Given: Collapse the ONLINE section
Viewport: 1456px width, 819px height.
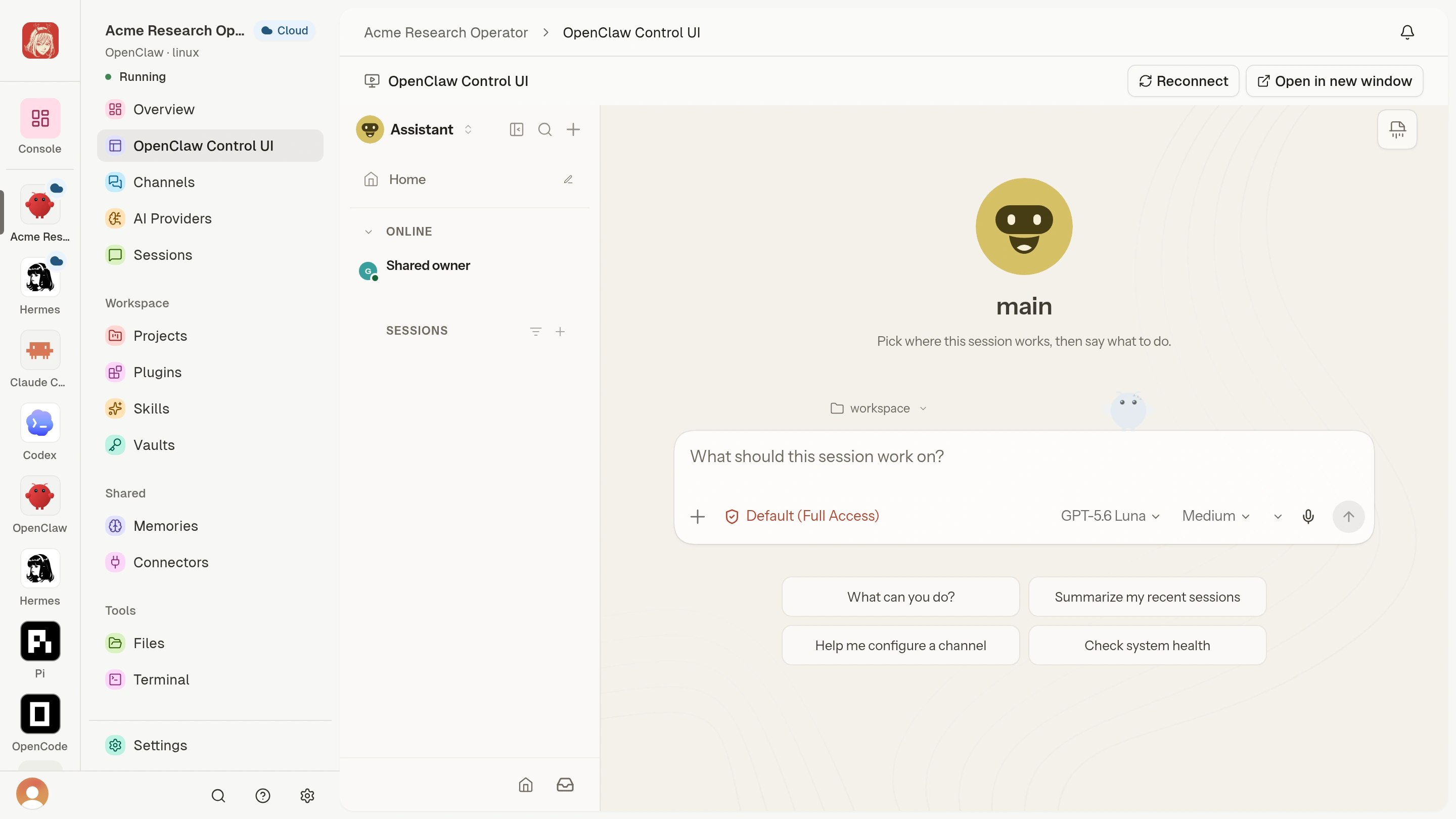Looking at the screenshot, I should 368,232.
